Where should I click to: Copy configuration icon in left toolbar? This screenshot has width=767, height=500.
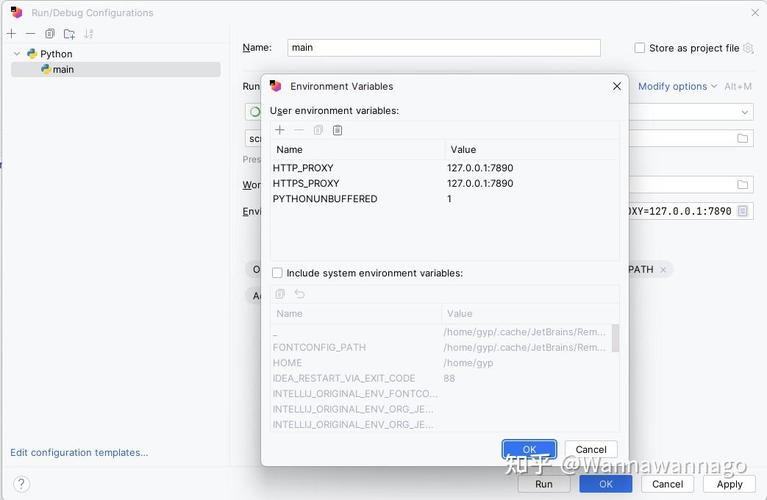[49, 34]
